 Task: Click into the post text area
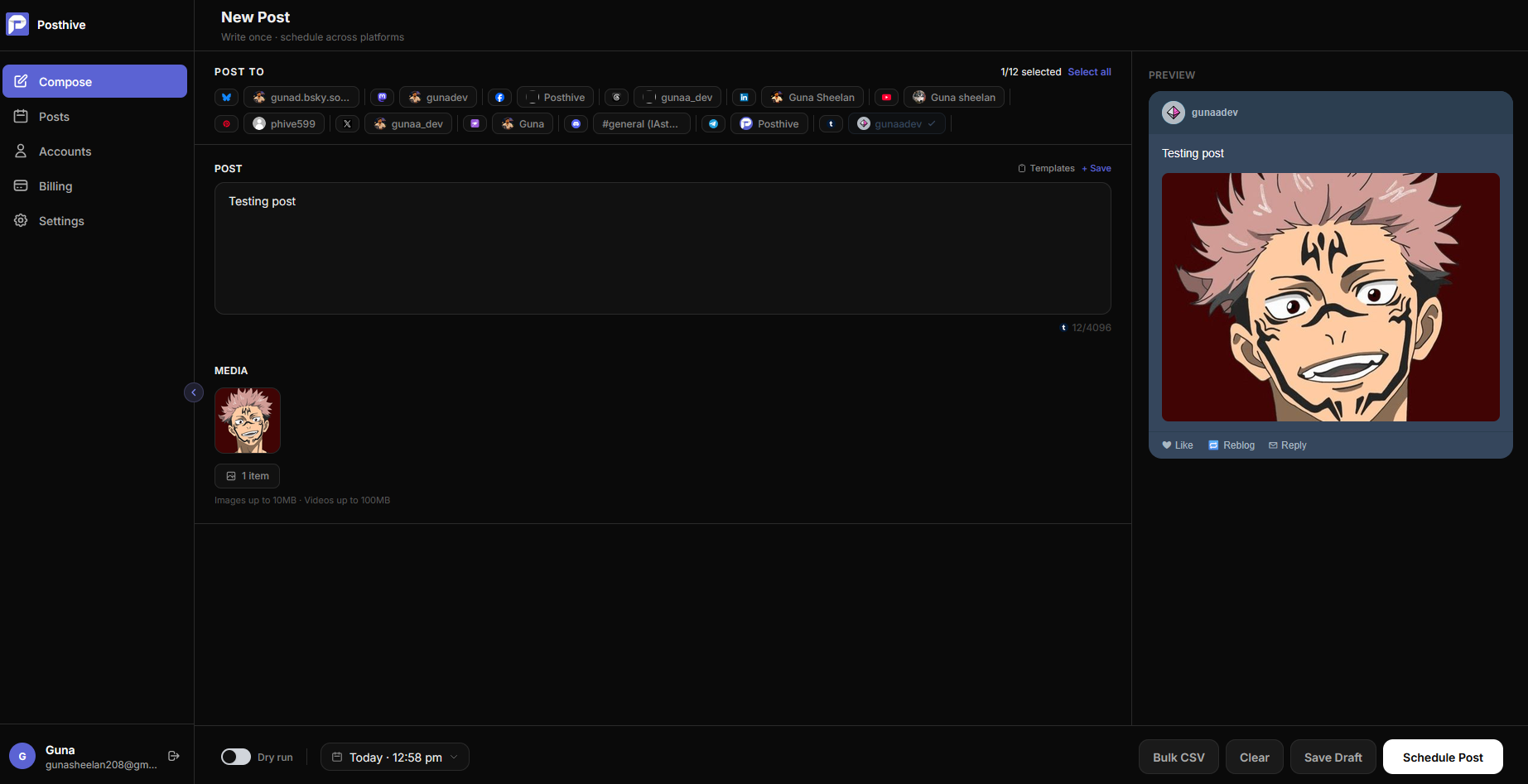(x=663, y=248)
